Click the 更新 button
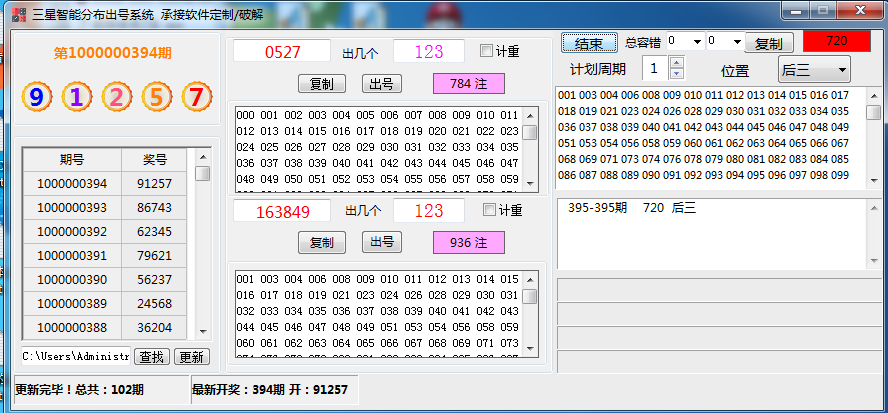888x413 pixels. coord(192,356)
